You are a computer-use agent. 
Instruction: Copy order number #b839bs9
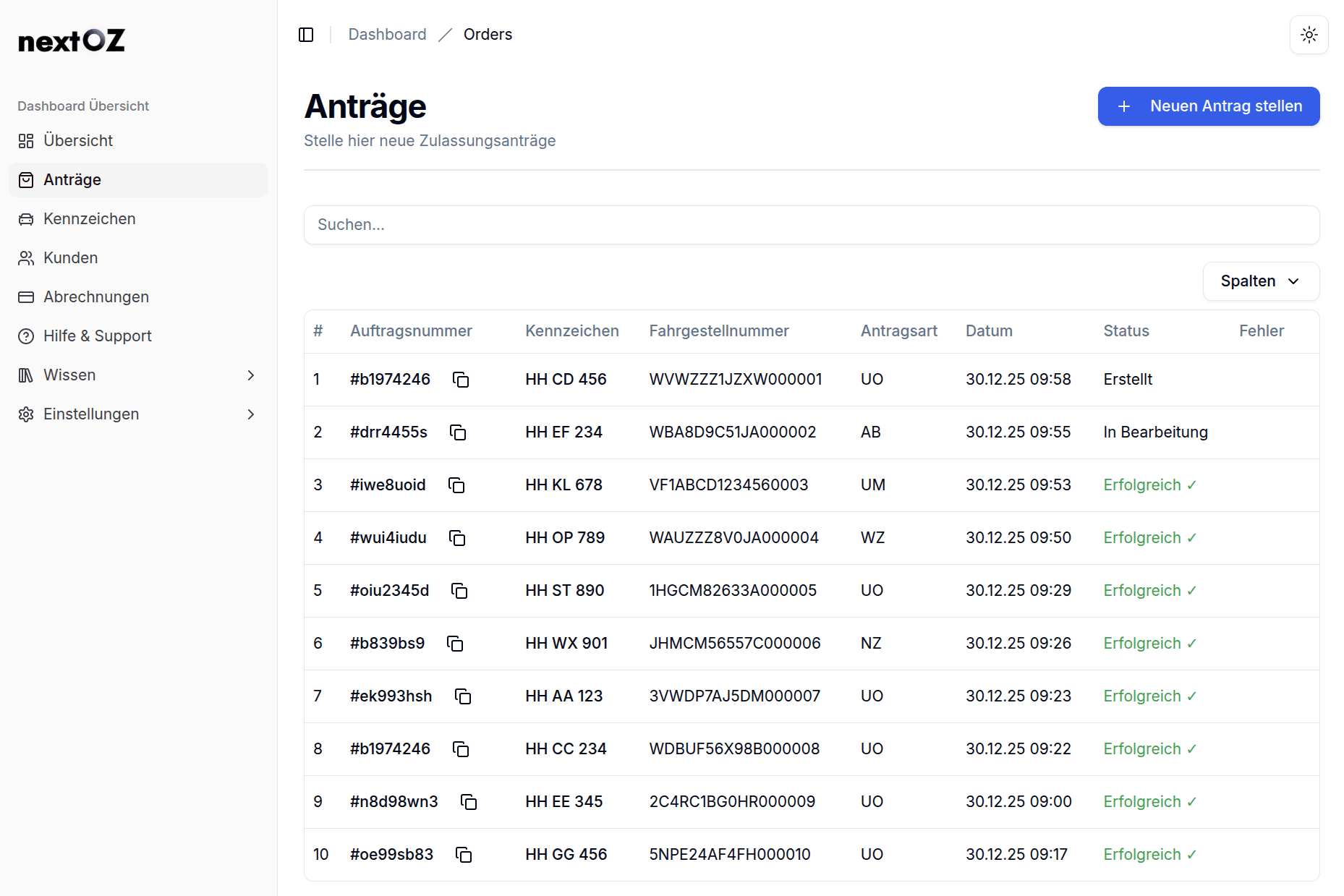point(455,644)
